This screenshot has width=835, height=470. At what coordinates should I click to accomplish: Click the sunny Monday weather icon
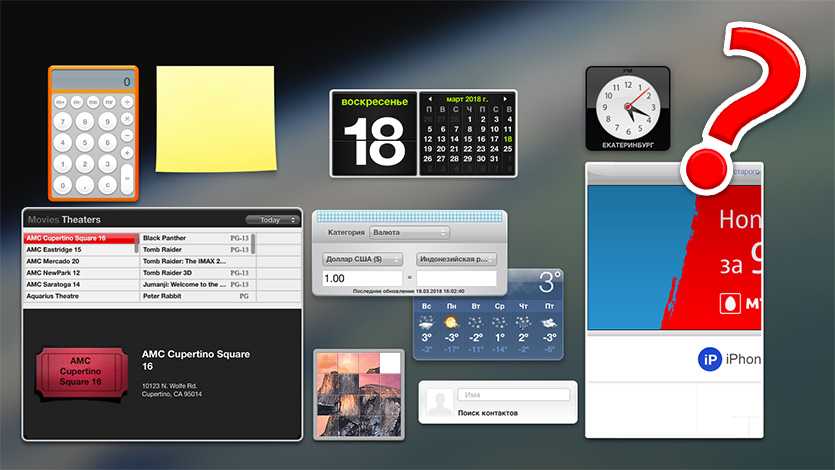(x=451, y=323)
